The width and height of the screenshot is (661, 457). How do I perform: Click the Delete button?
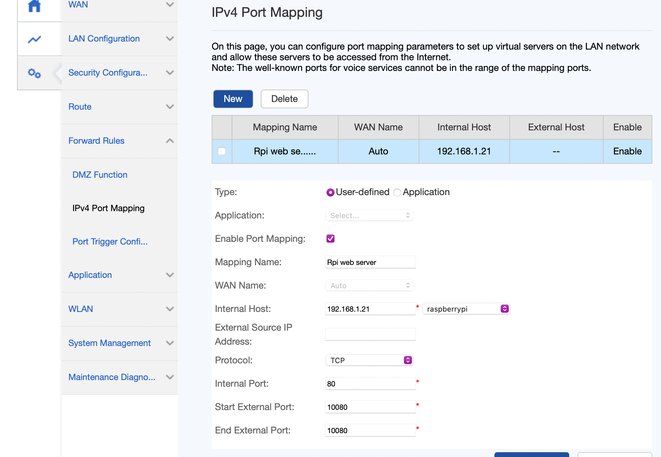tap(284, 99)
